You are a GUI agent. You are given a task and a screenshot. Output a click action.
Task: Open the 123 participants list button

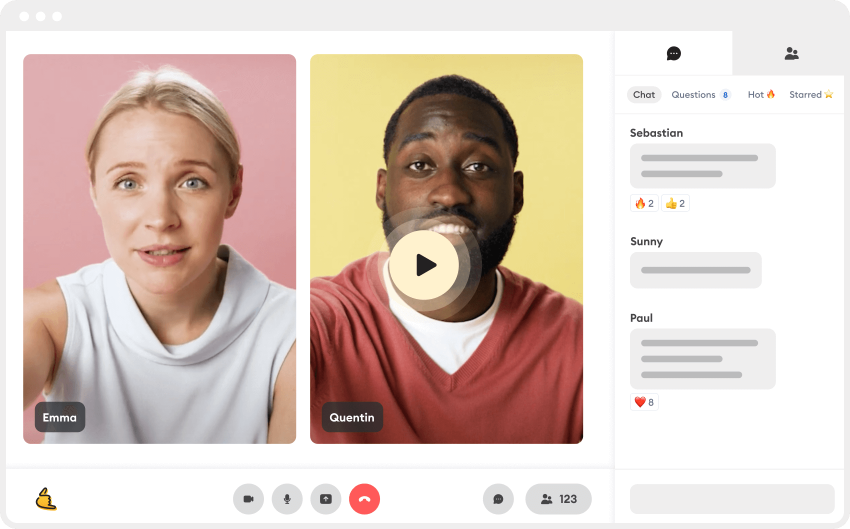coord(558,499)
